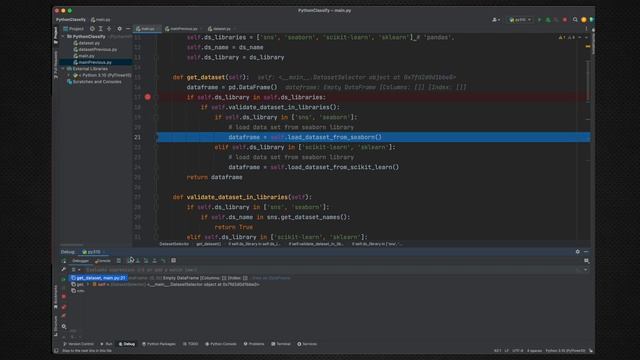Toggle the read-only lock icon in status bar
The height and width of the screenshot is (360, 640).
[x=591, y=351]
